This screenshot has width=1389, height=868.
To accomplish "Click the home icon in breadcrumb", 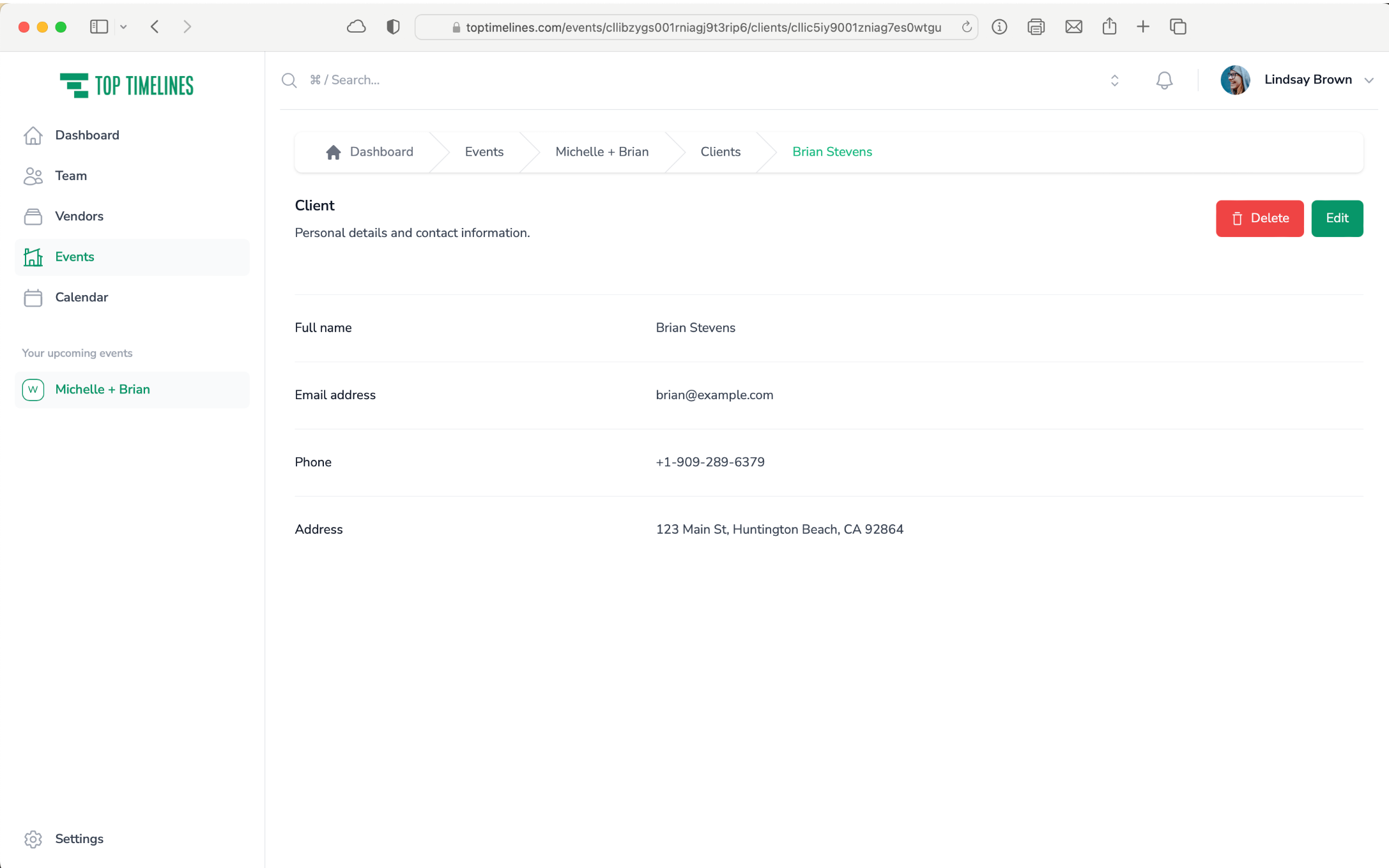I will tap(333, 152).
